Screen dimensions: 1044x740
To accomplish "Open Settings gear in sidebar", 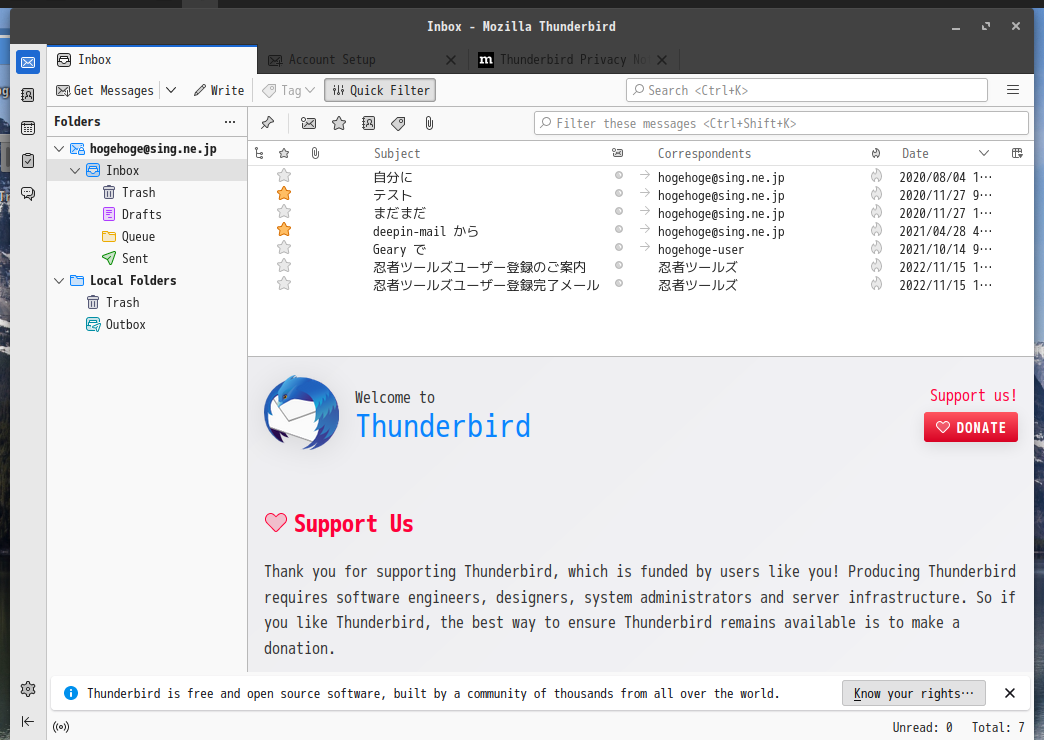I will pos(28,689).
